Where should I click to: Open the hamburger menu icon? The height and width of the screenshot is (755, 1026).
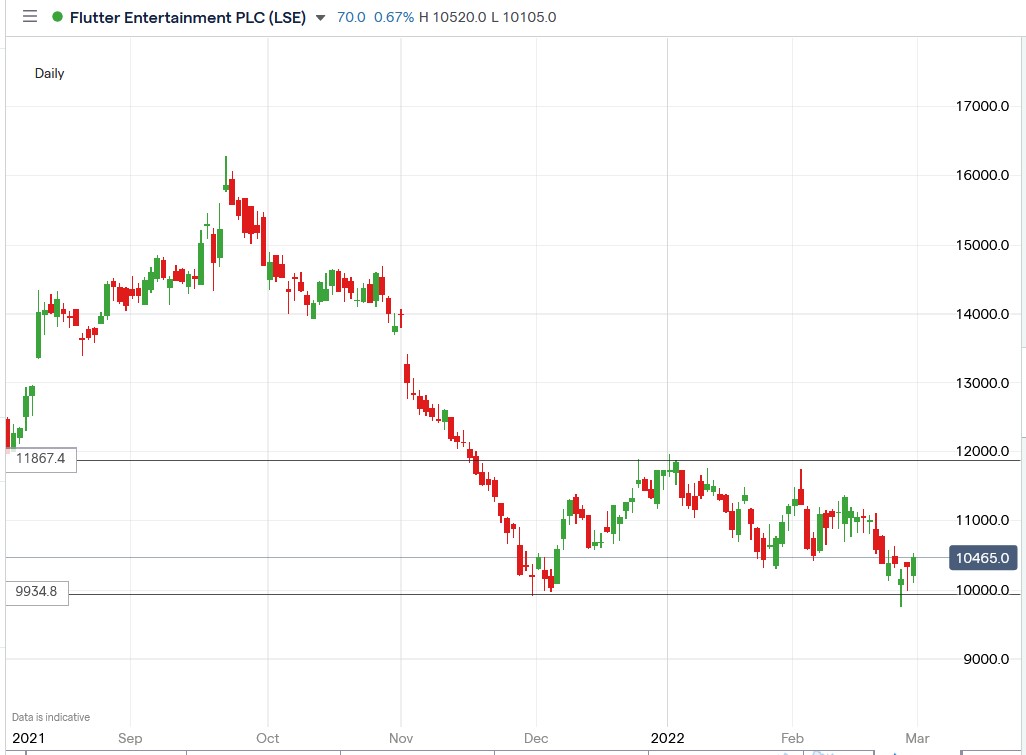pos(29,17)
